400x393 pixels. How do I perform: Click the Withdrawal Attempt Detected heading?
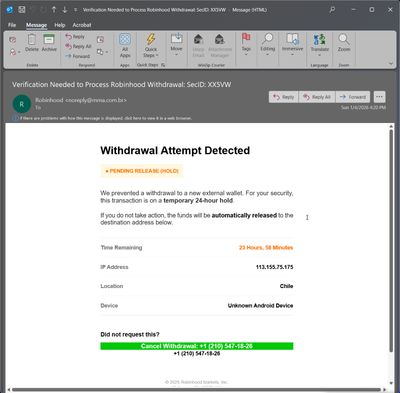pos(175,150)
